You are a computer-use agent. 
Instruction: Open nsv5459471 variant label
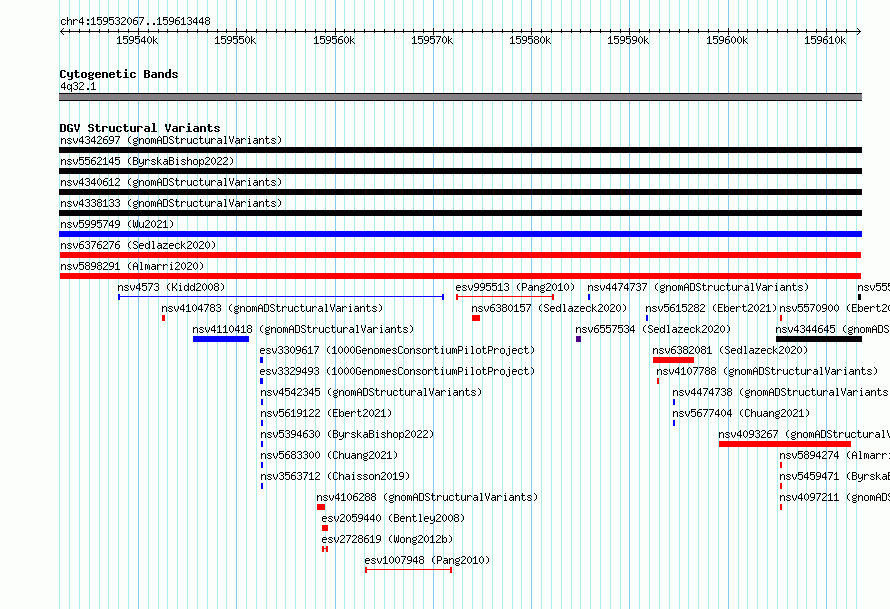pyautogui.click(x=834, y=476)
